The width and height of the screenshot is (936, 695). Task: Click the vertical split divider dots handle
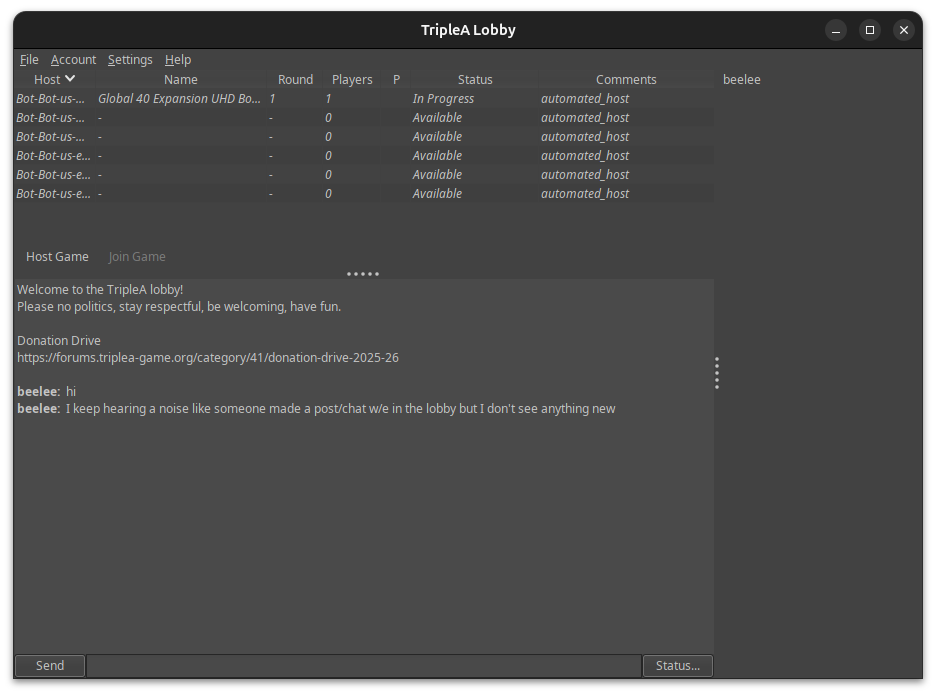(717, 373)
